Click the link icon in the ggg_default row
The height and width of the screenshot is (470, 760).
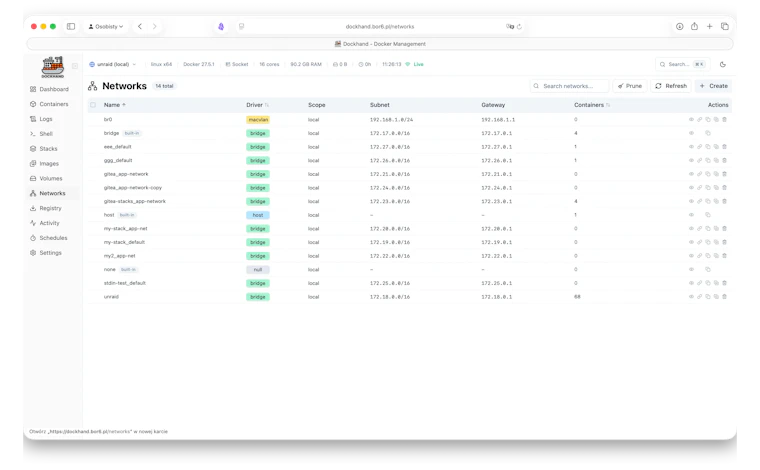[x=699, y=160]
